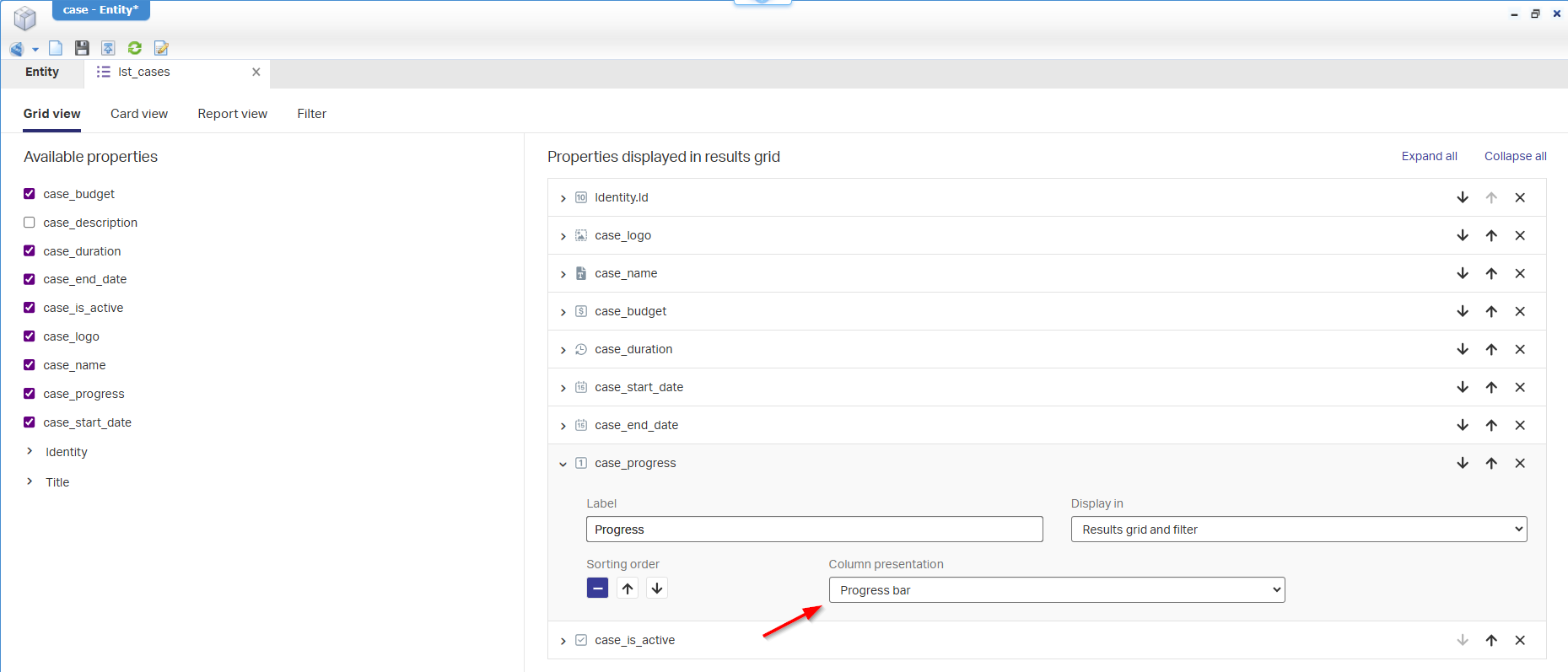Close the lst_cases tab
The height and width of the screenshot is (672, 1568).
[x=256, y=72]
